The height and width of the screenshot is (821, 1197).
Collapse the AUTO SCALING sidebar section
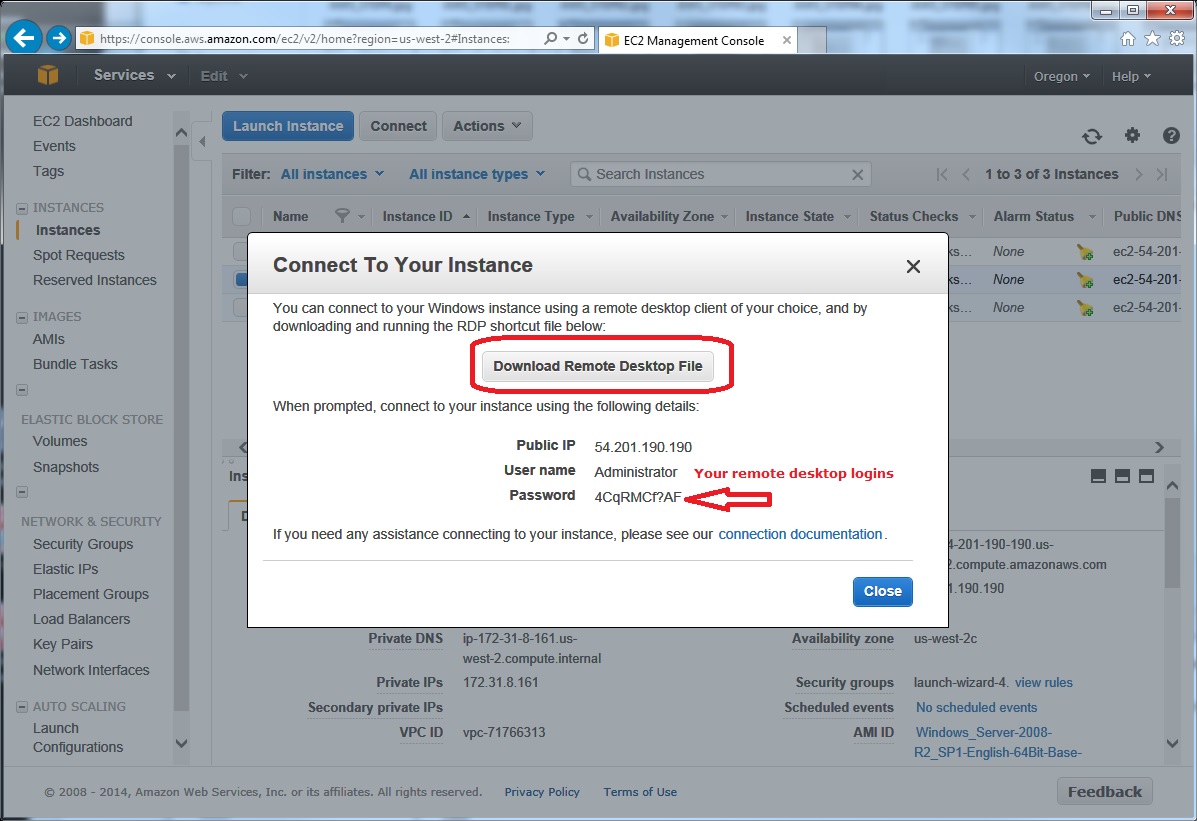tap(22, 707)
